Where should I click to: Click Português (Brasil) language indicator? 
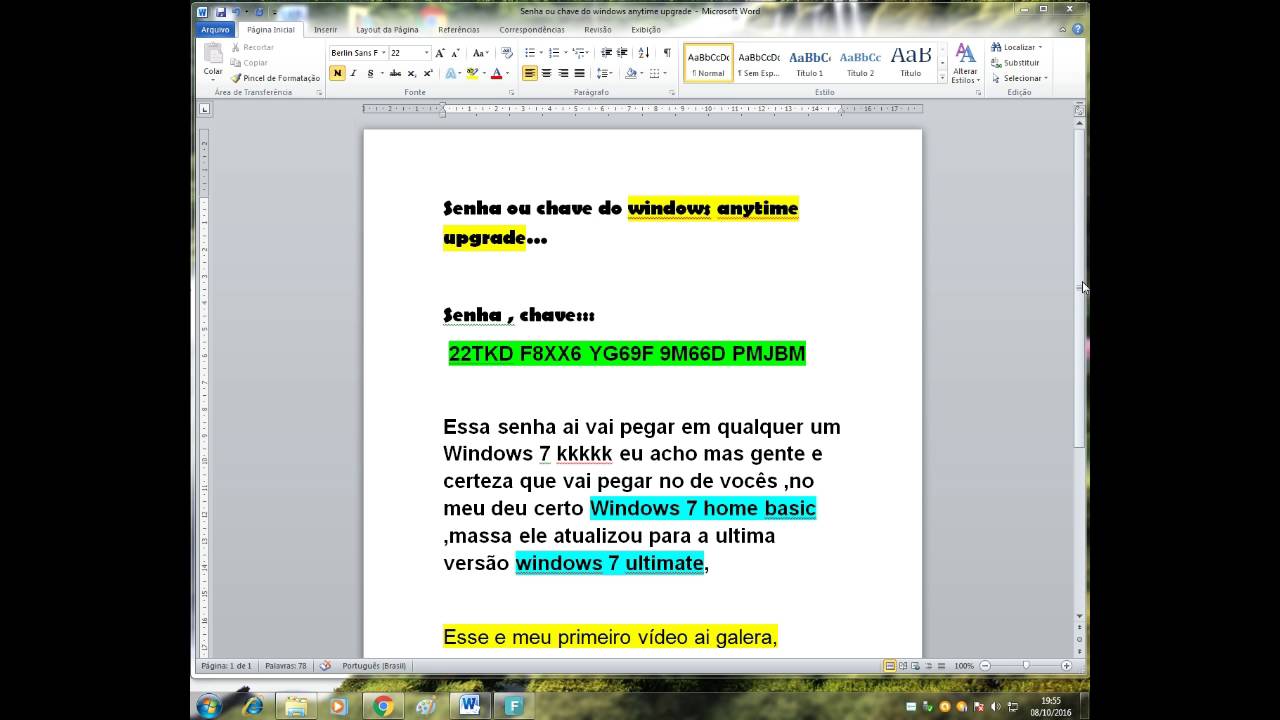coord(374,666)
